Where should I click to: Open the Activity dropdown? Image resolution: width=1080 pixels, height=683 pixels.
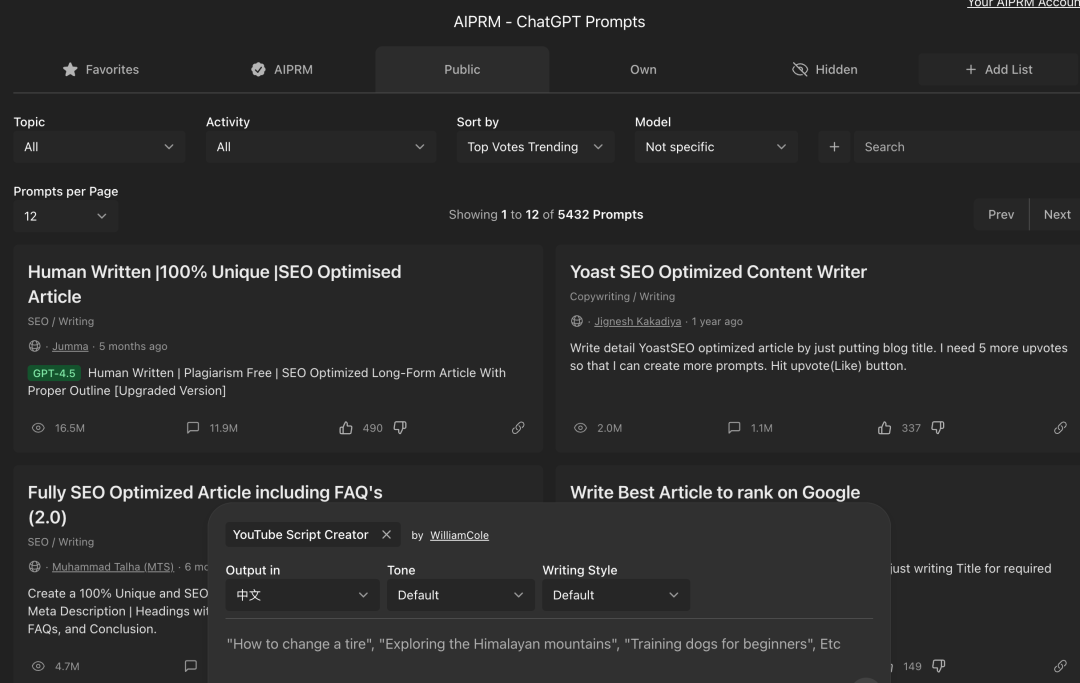tap(320, 147)
